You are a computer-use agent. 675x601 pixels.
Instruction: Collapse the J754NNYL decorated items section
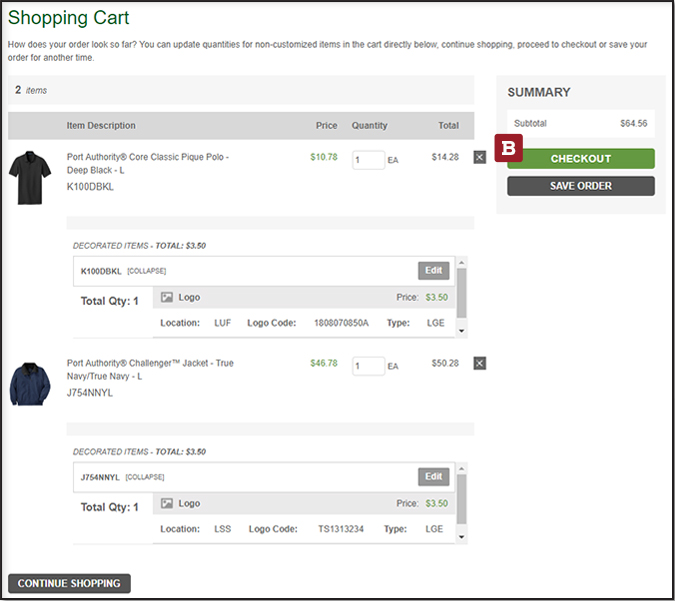[x=146, y=477]
